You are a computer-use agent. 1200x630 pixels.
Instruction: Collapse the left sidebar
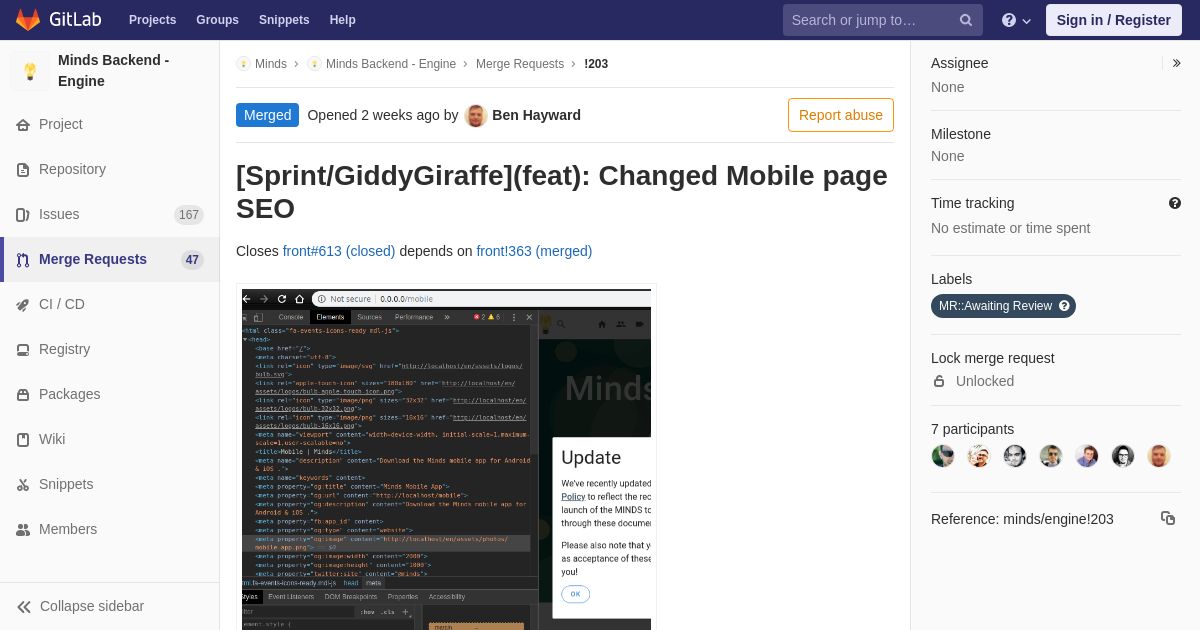(x=110, y=606)
